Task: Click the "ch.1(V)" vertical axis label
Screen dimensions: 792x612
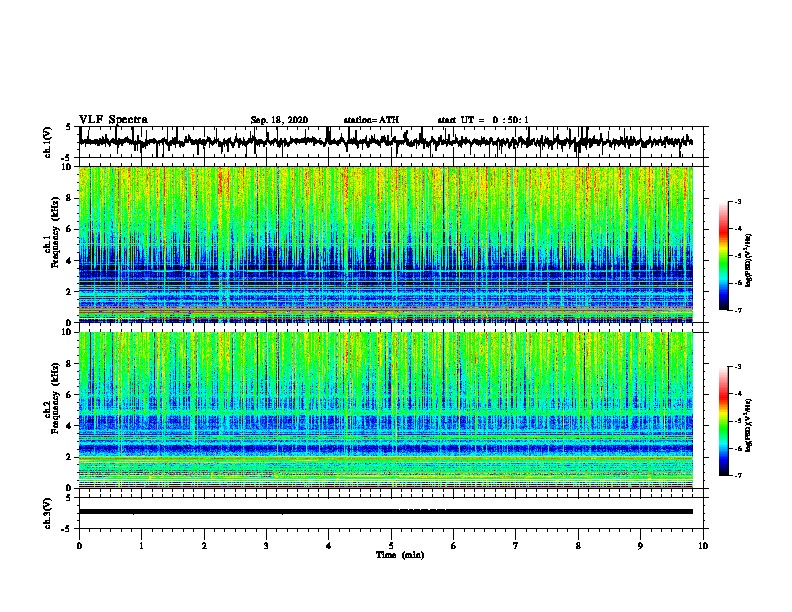Action: pyautogui.click(x=48, y=142)
